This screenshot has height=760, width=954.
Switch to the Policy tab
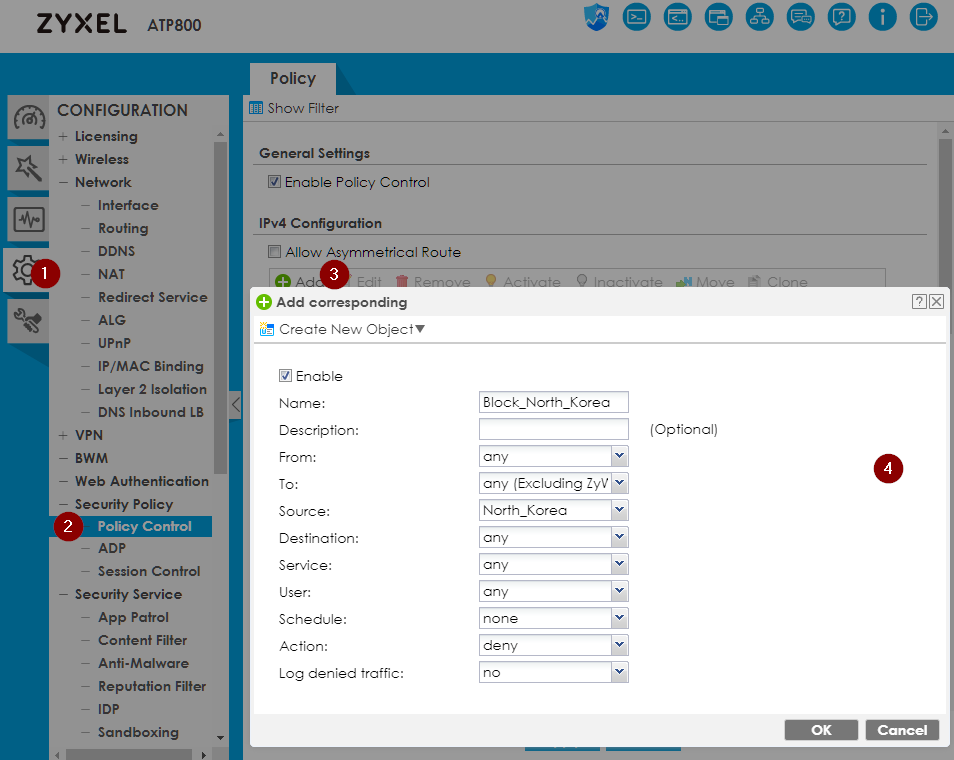292,78
